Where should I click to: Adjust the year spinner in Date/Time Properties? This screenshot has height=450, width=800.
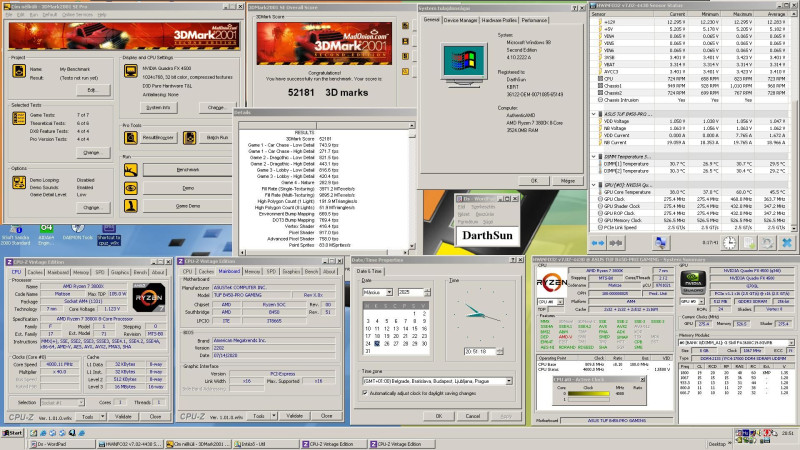427,292
